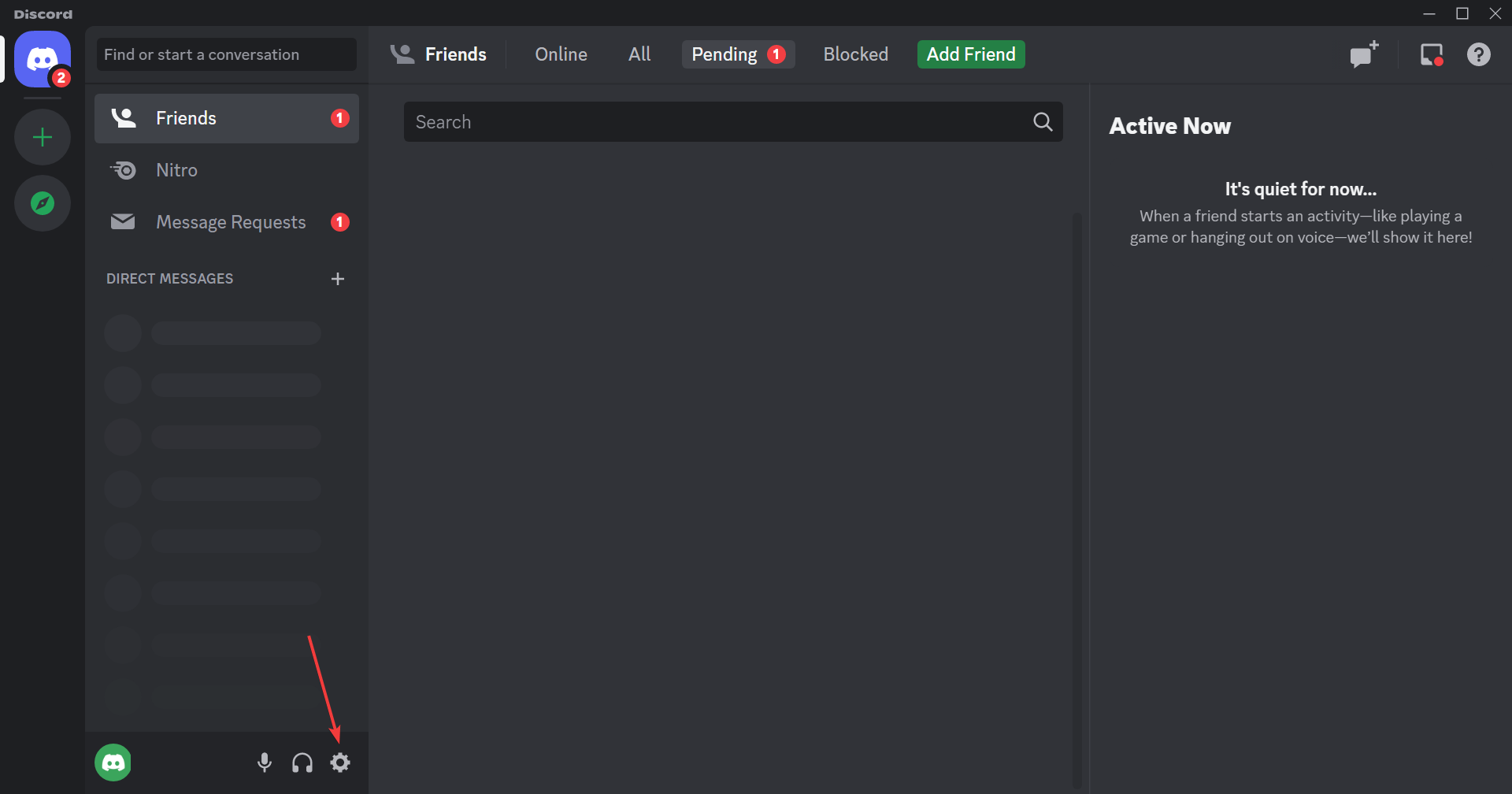Screen dimensions: 1512x794
Task: Click the user avatar at bottom left
Action: click(x=113, y=762)
